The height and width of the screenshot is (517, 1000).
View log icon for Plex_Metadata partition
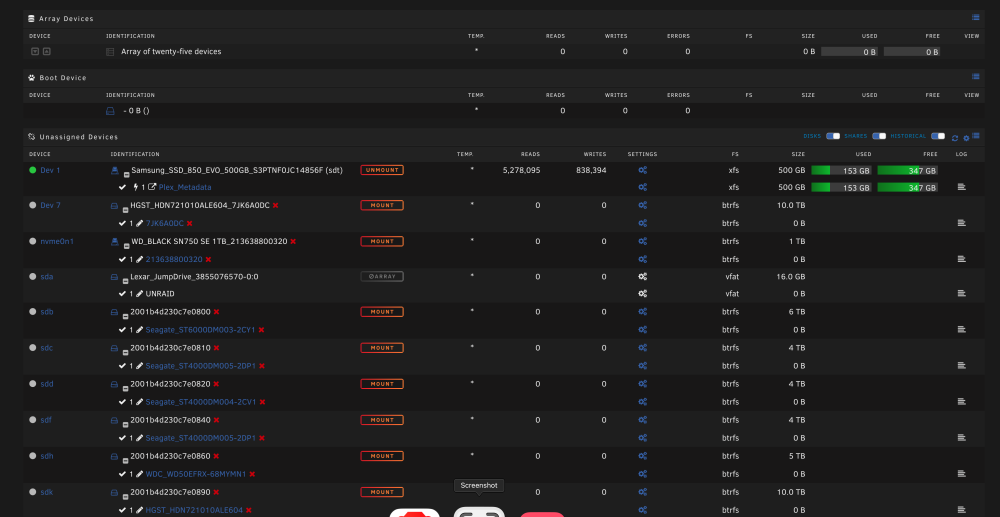pyautogui.click(x=962, y=187)
